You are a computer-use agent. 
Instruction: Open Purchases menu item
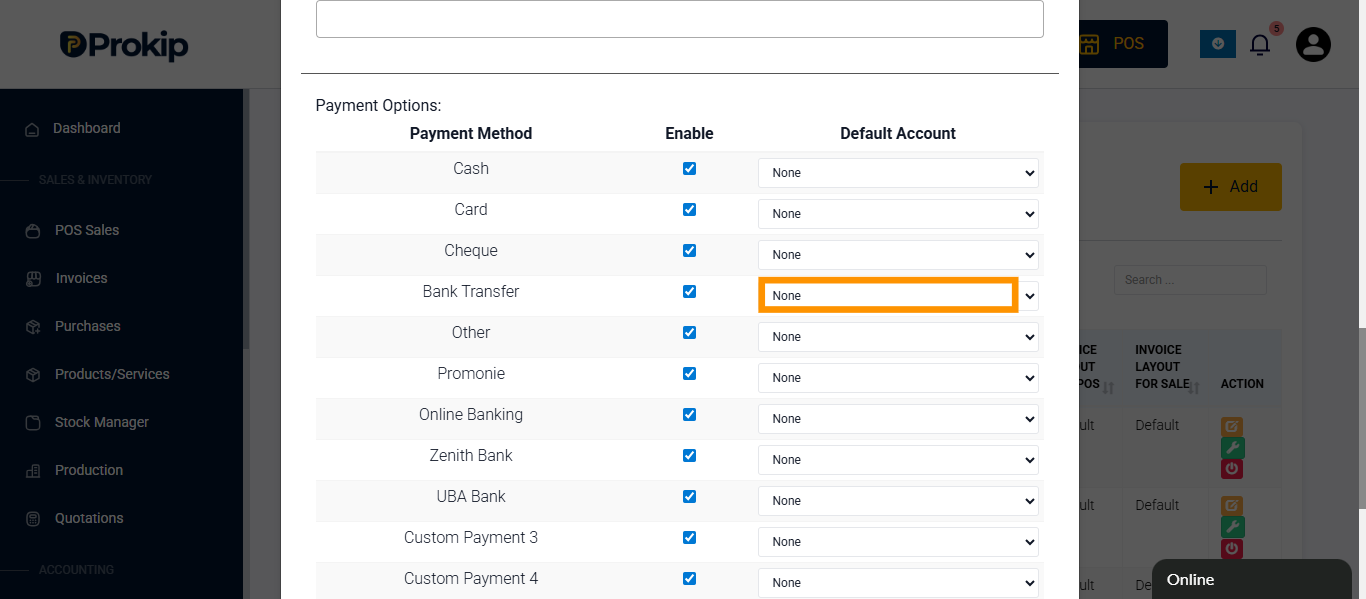click(87, 326)
